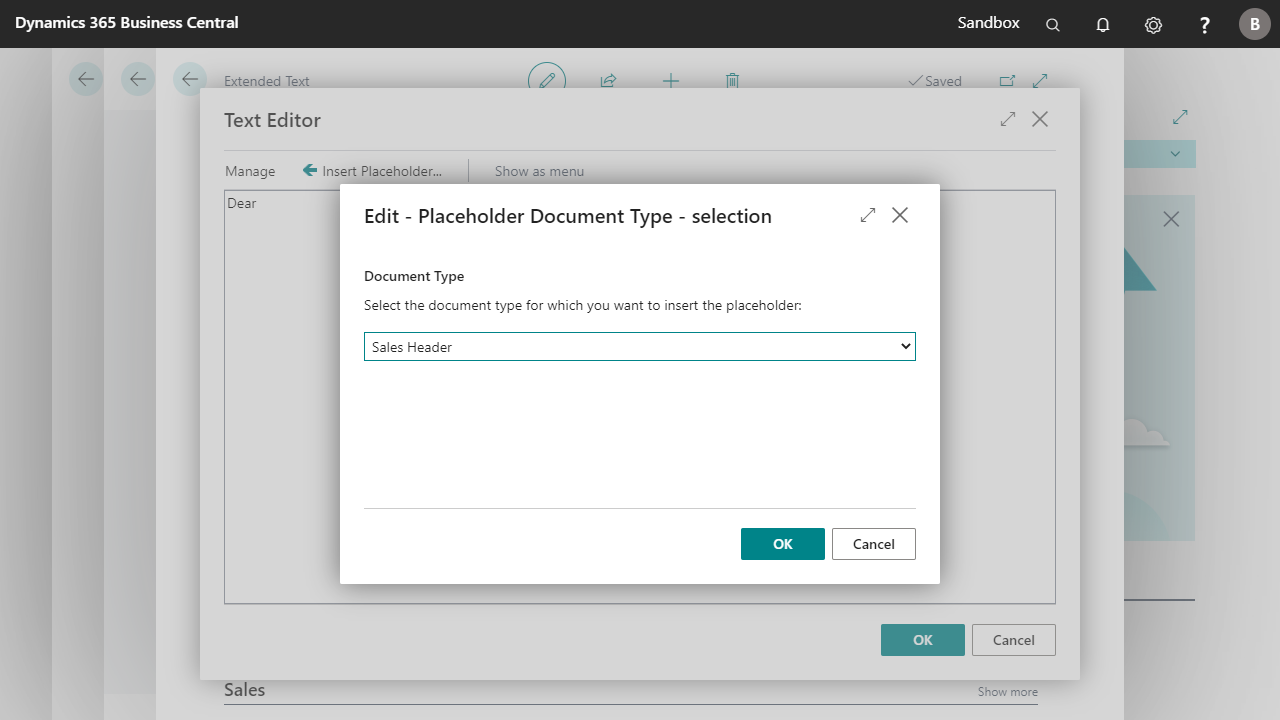Open the search magnifier in the top bar
This screenshot has height=720, width=1280.
click(x=1052, y=25)
